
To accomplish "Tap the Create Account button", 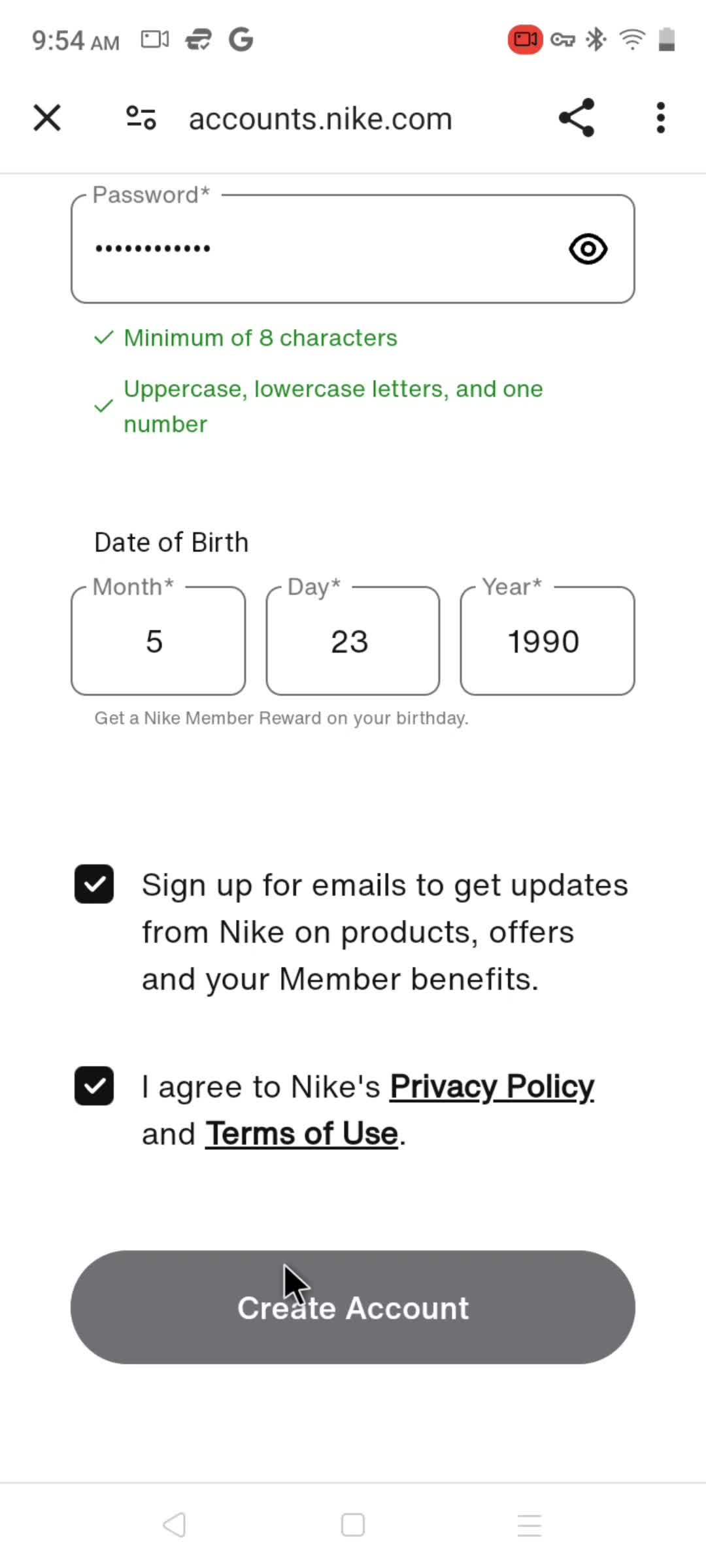I will point(353,1307).
